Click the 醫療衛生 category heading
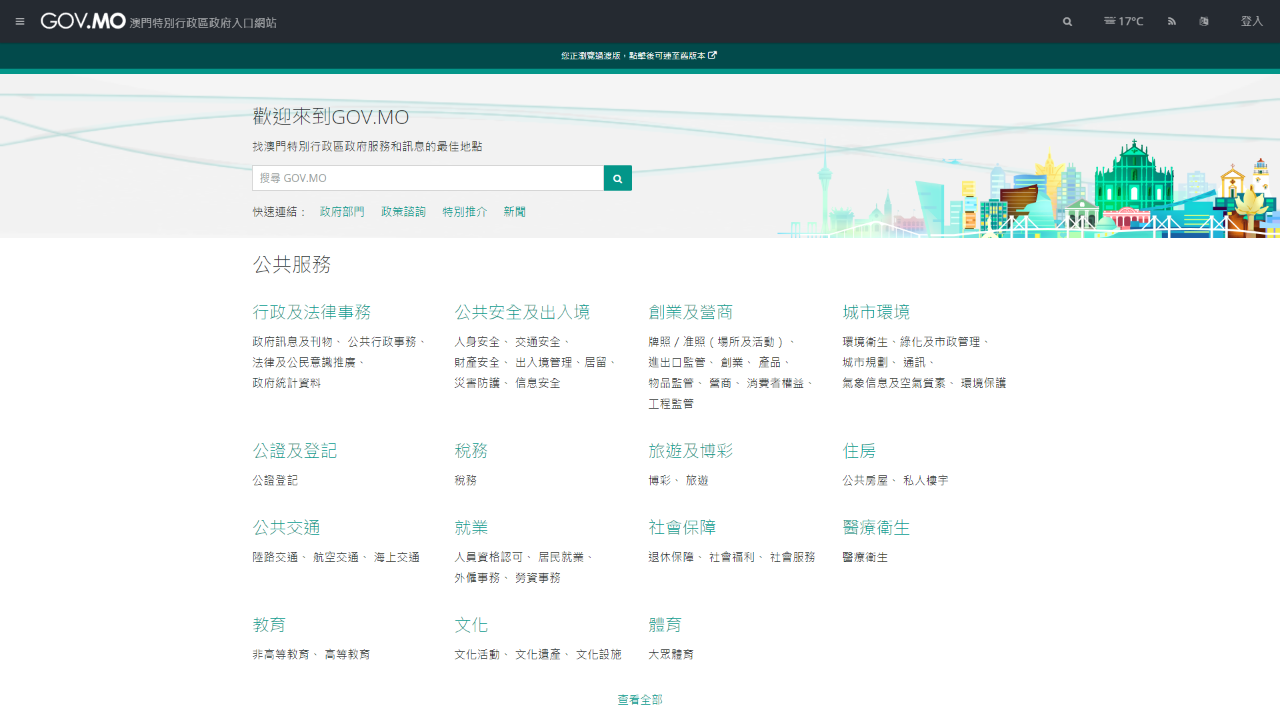The width and height of the screenshot is (1280, 720). click(x=876, y=527)
